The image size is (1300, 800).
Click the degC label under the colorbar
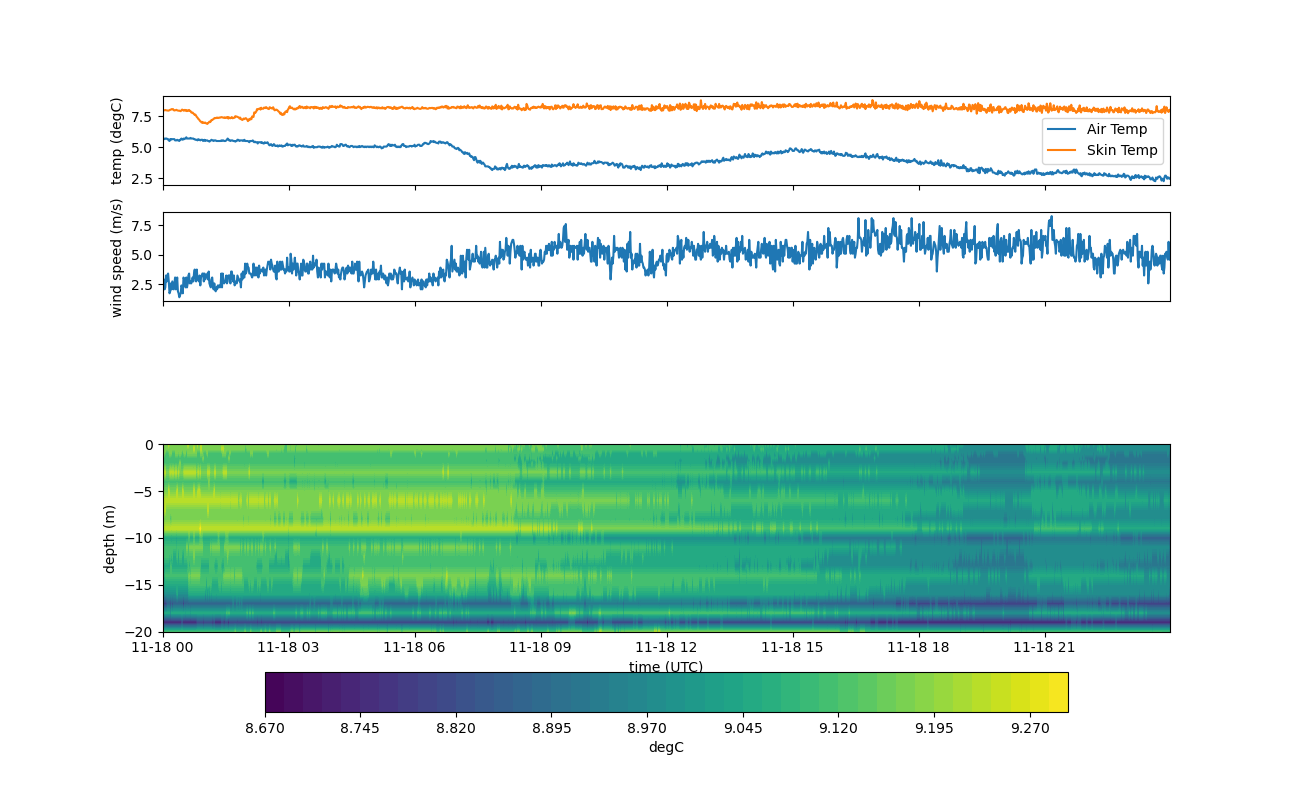tap(666, 747)
